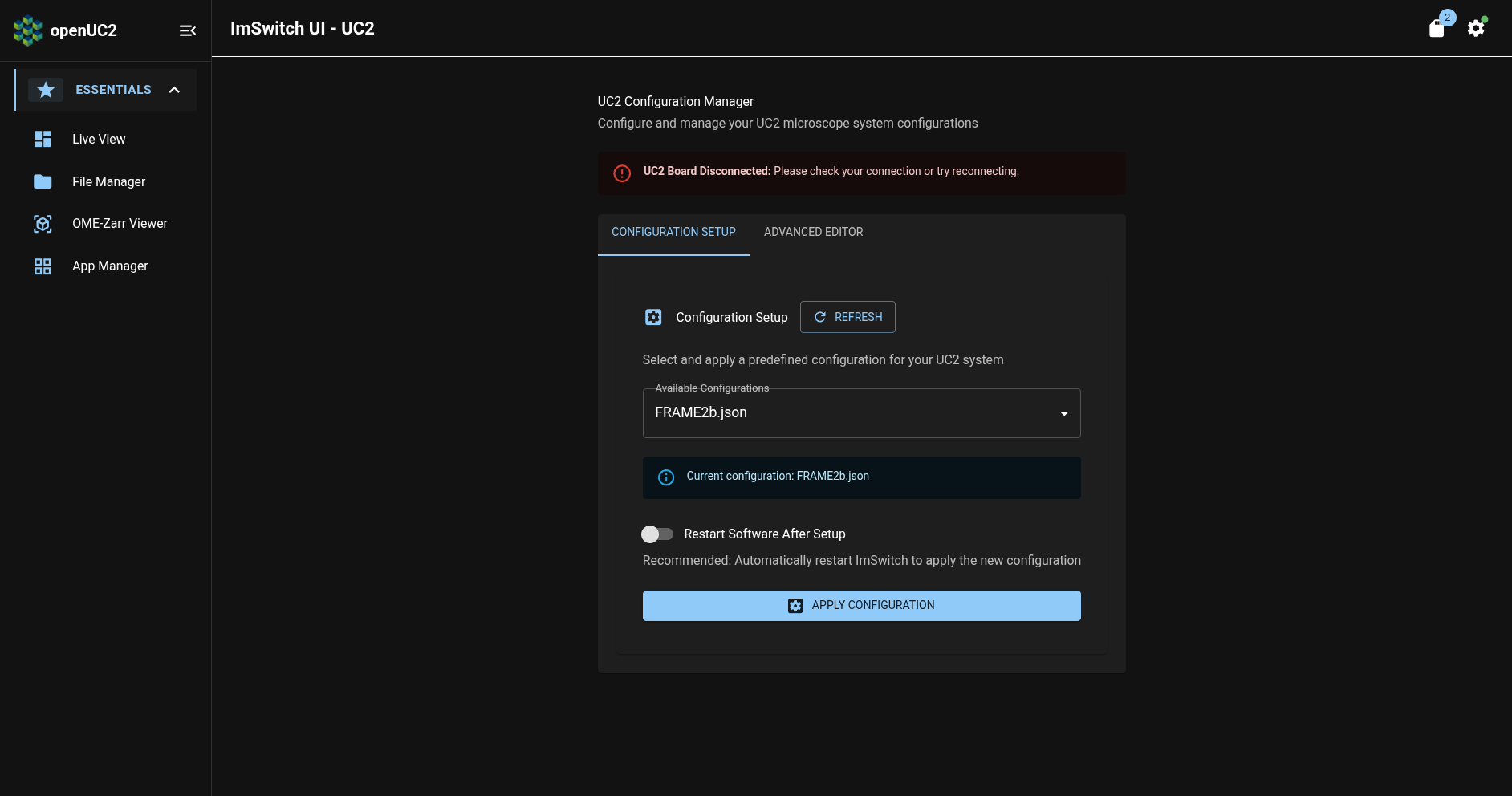Select the Configuration Setup tab
The height and width of the screenshot is (796, 1512).
click(x=673, y=232)
